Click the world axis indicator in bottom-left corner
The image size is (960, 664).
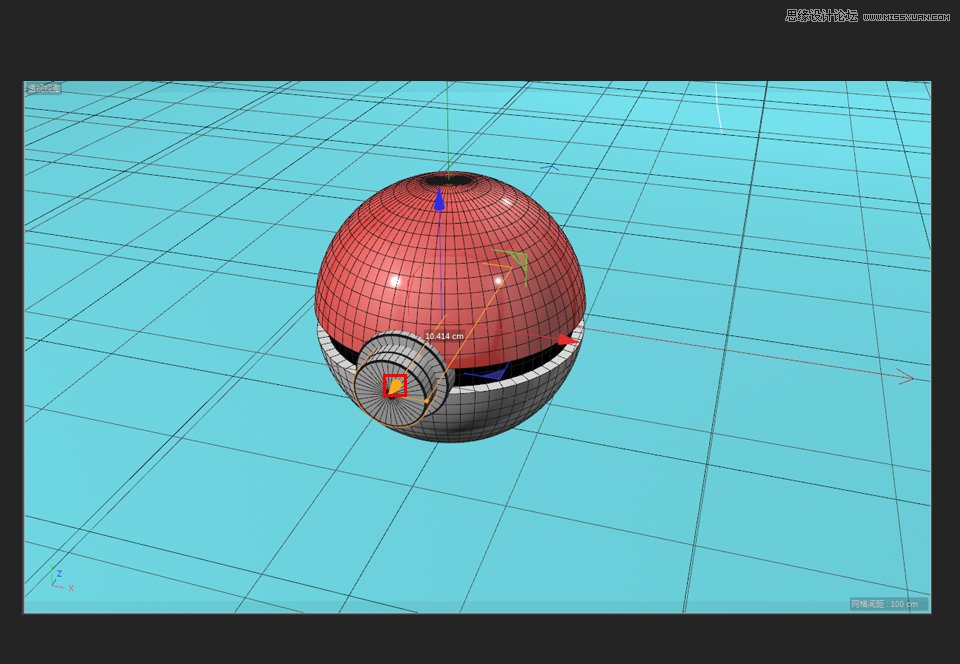(x=60, y=581)
